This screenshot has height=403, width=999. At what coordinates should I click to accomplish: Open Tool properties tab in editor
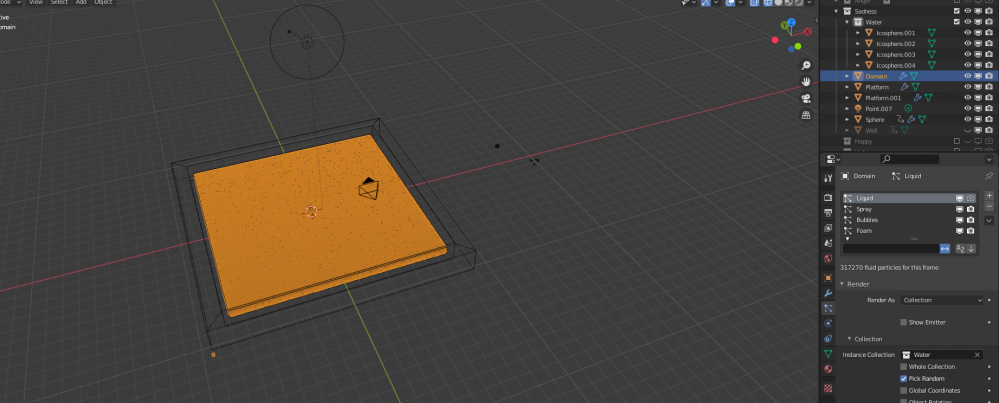(828, 178)
